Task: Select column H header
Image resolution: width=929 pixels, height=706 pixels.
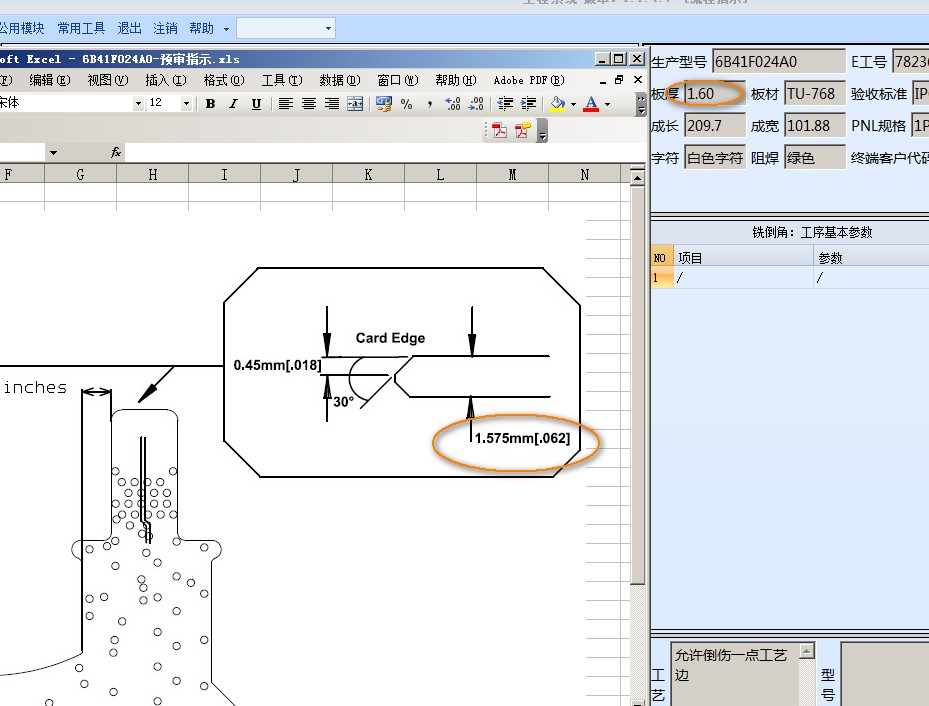Action: [153, 174]
